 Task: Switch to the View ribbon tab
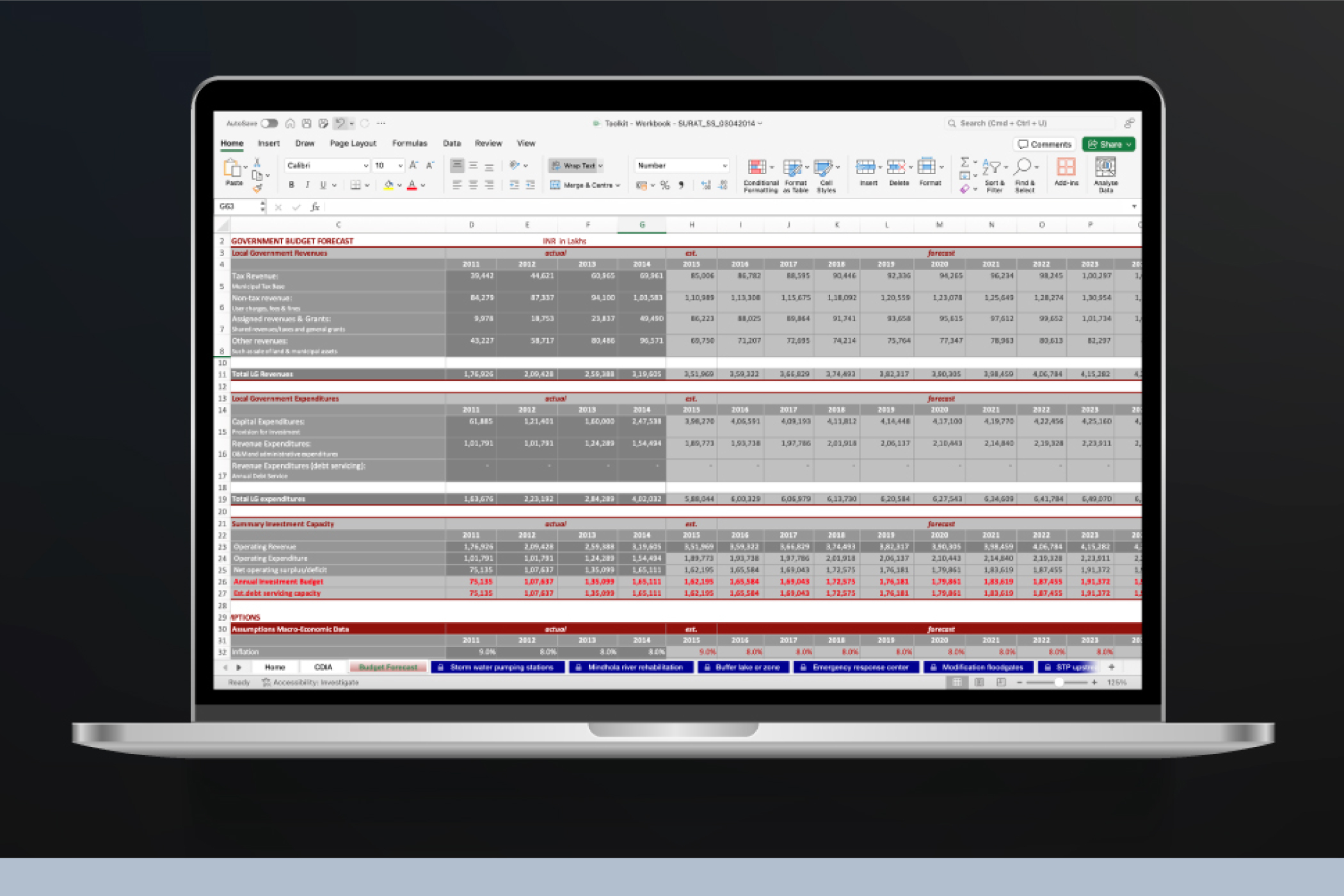click(526, 143)
